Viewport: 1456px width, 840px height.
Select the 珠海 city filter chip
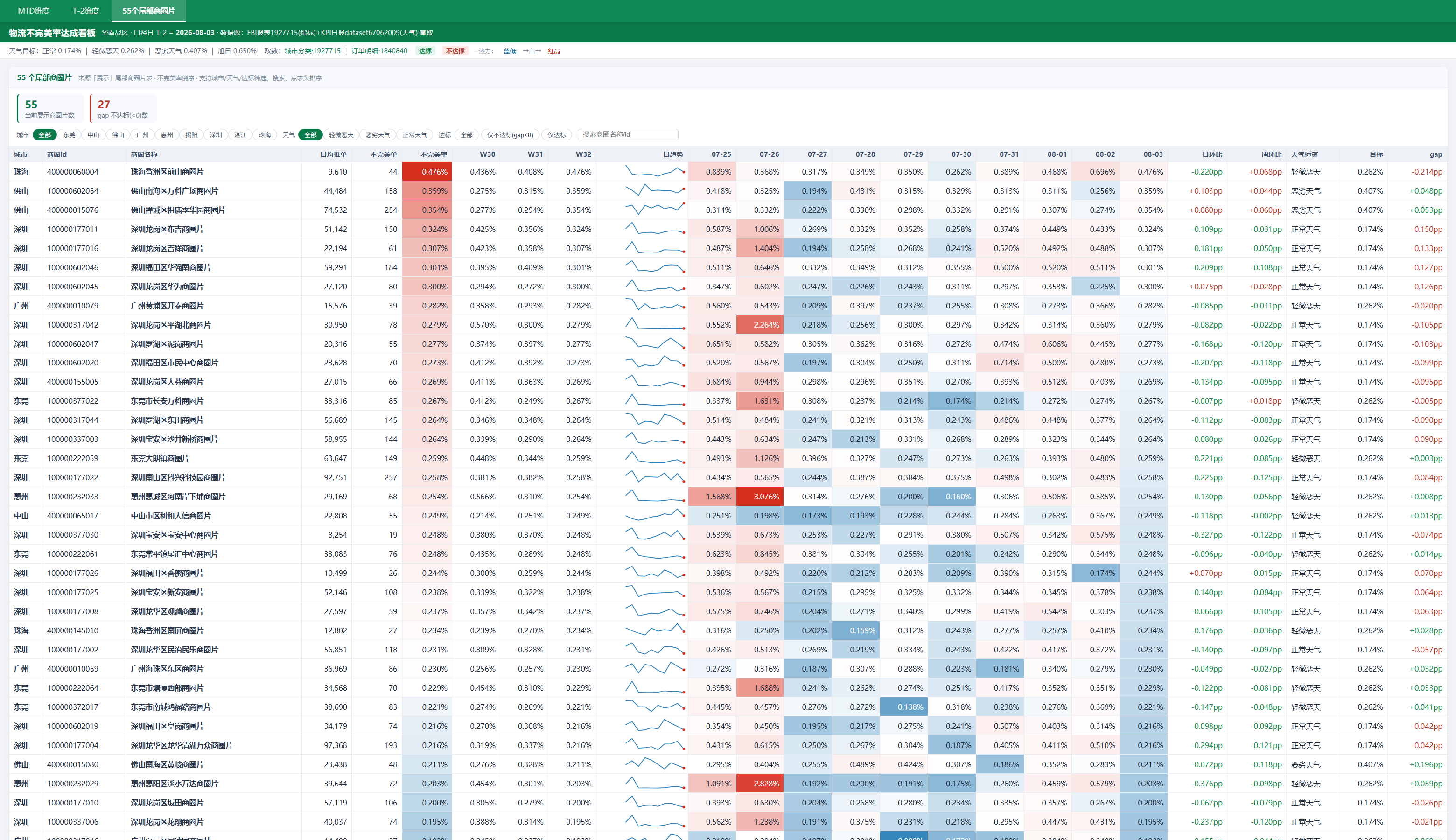pos(265,135)
